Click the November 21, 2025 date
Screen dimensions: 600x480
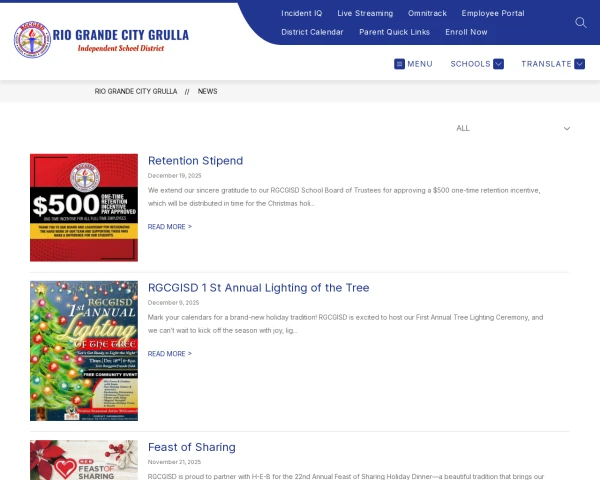[x=174, y=462]
